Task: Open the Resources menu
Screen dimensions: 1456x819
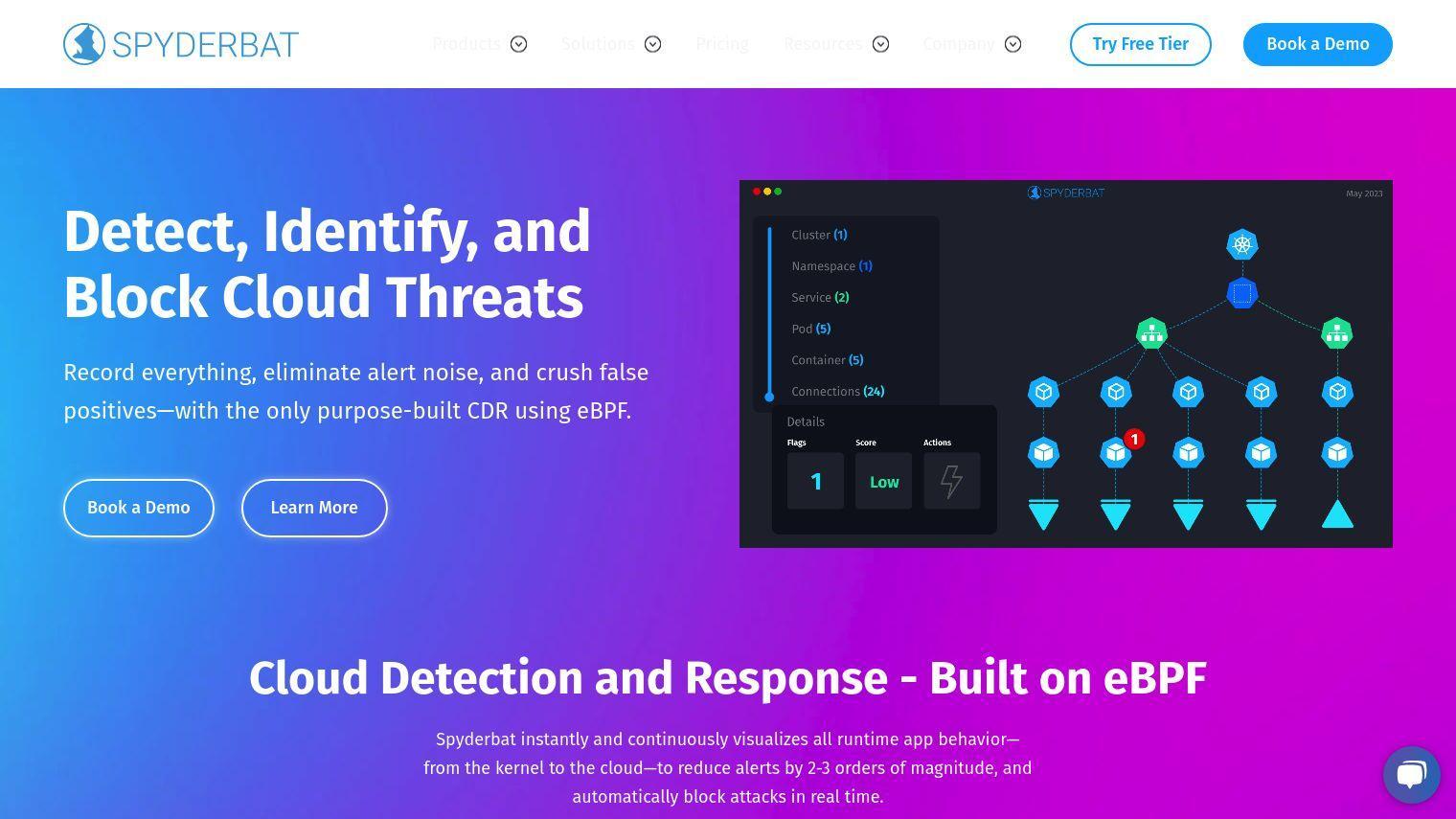Action: 823,44
